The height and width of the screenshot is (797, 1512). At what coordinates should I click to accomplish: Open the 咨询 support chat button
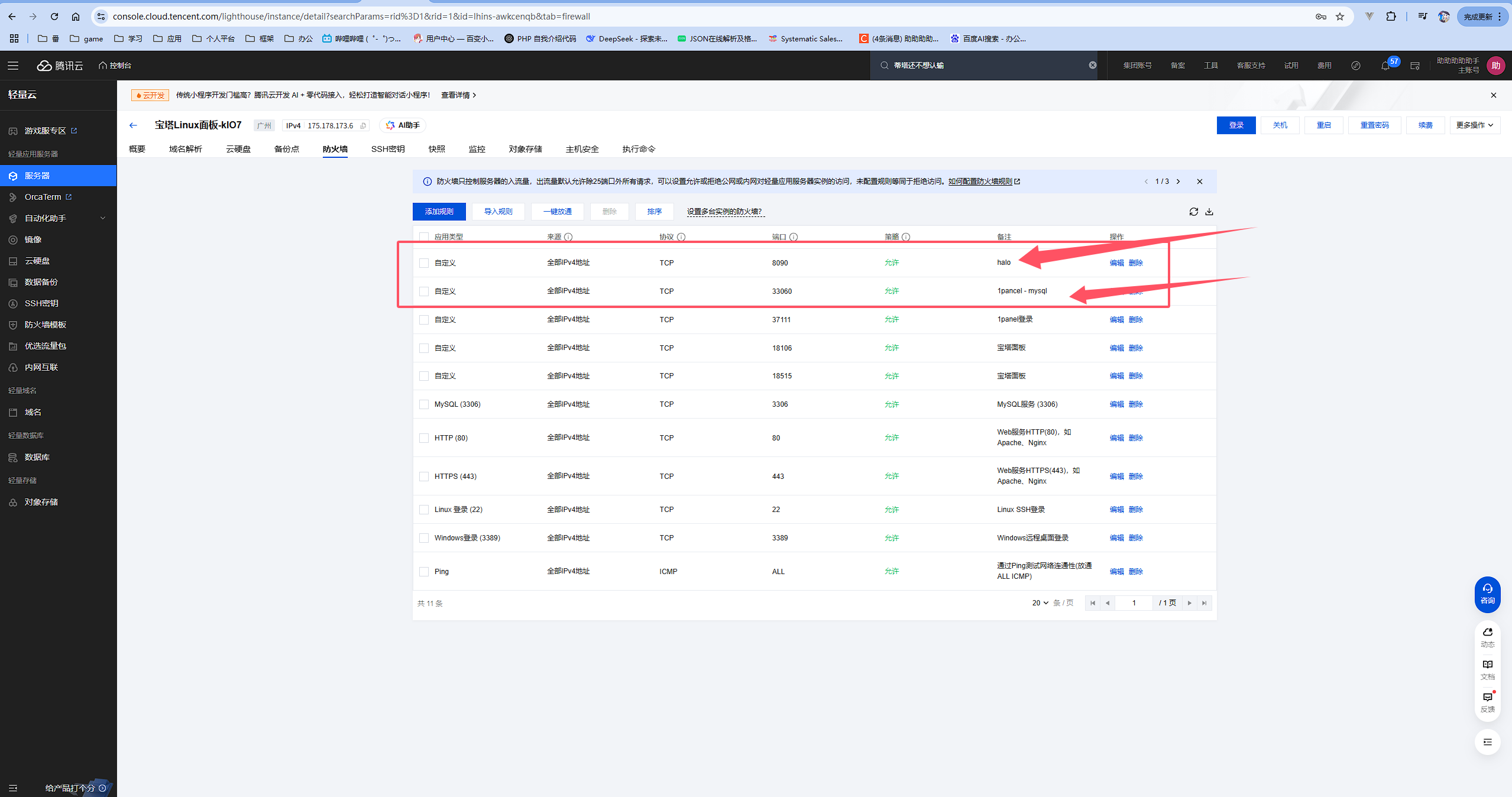[1487, 594]
